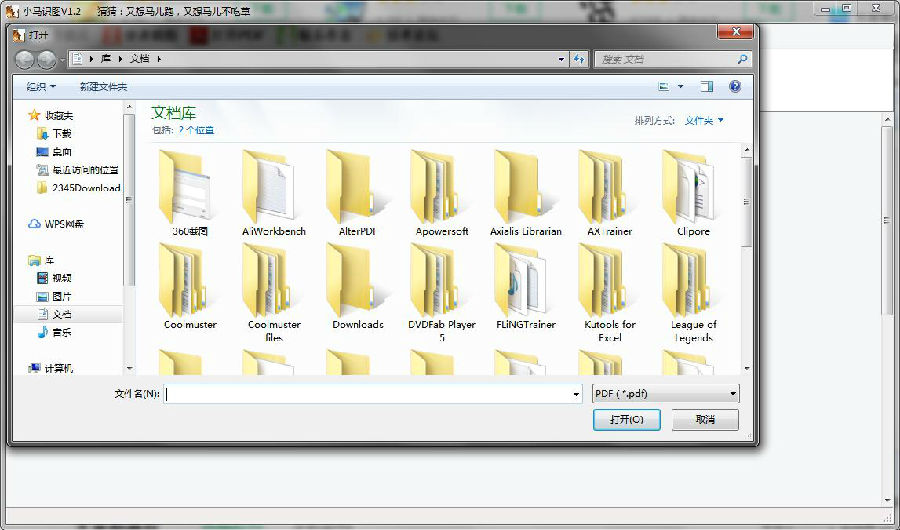Open the AlterPDF folder
Viewport: 900px width, 530px height.
coord(358,192)
